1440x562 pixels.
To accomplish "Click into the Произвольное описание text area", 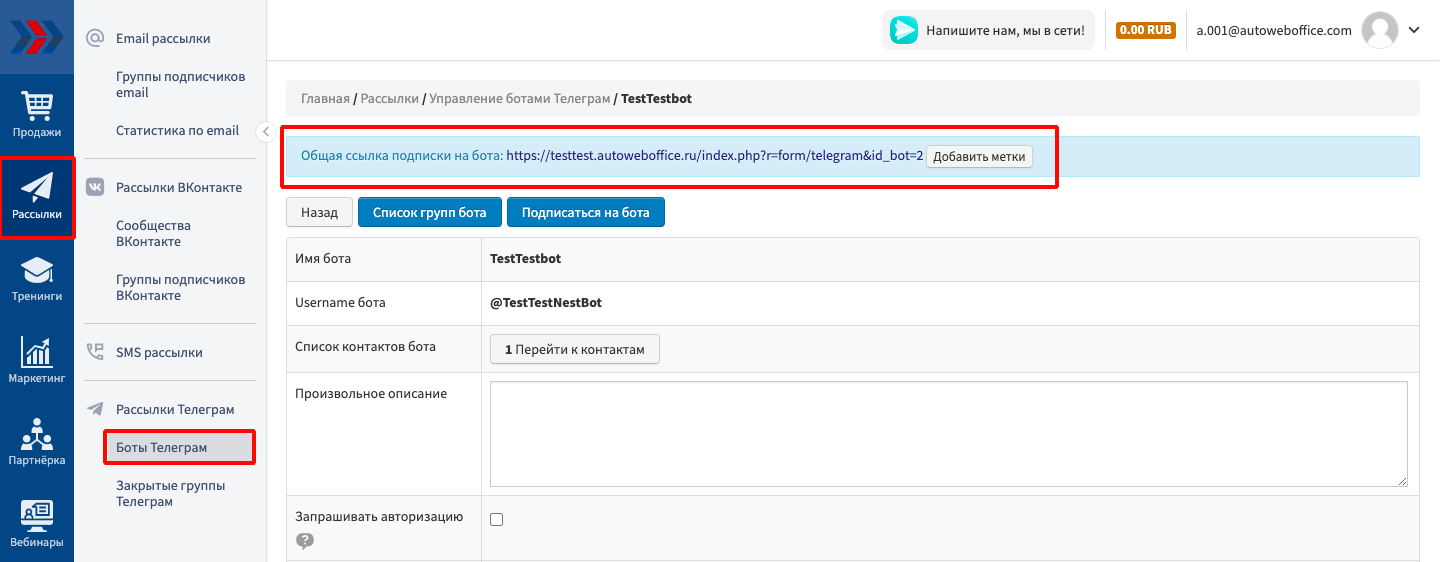I will click(x=948, y=433).
